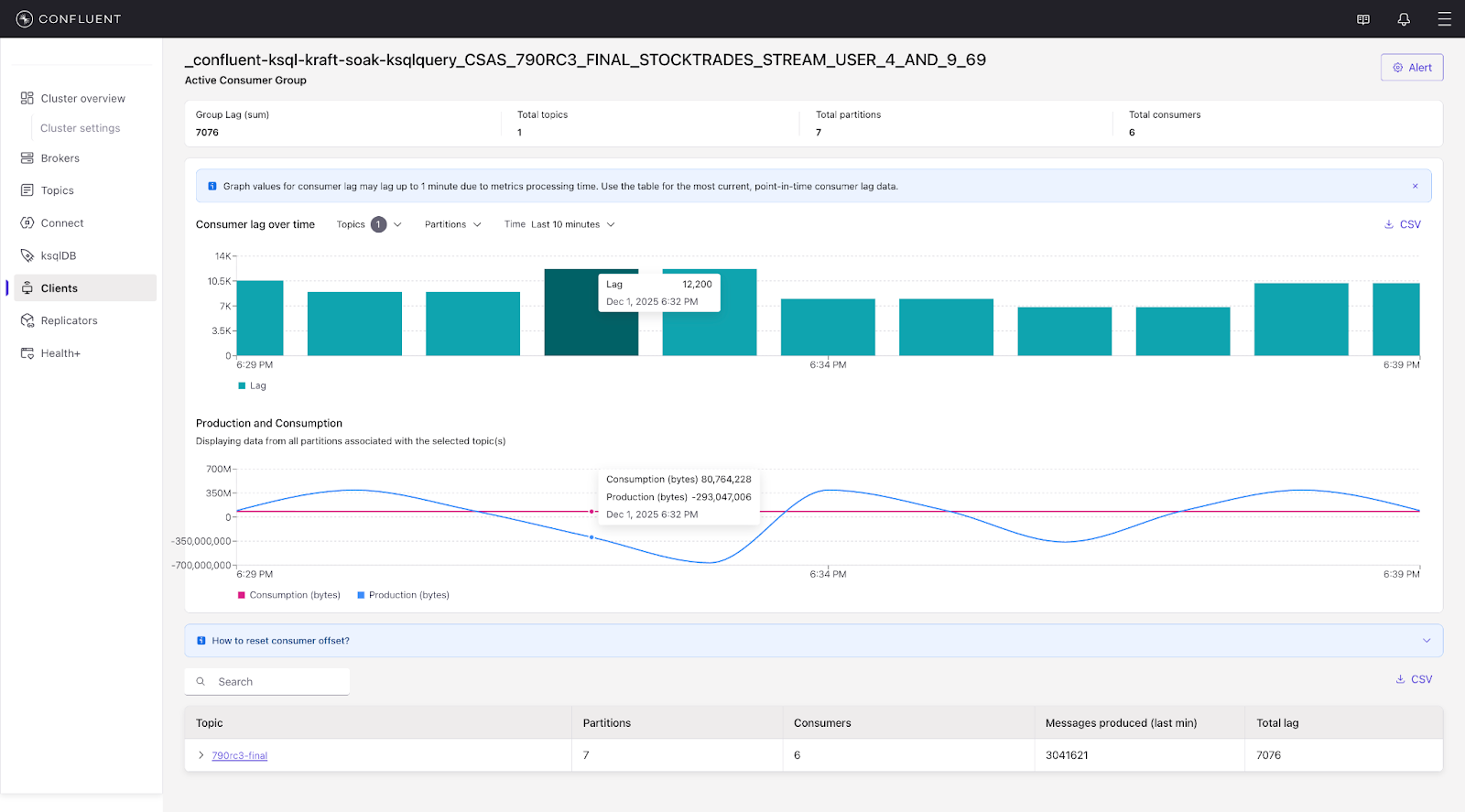Download topic table CSV
1465x812 pixels.
tap(1413, 679)
